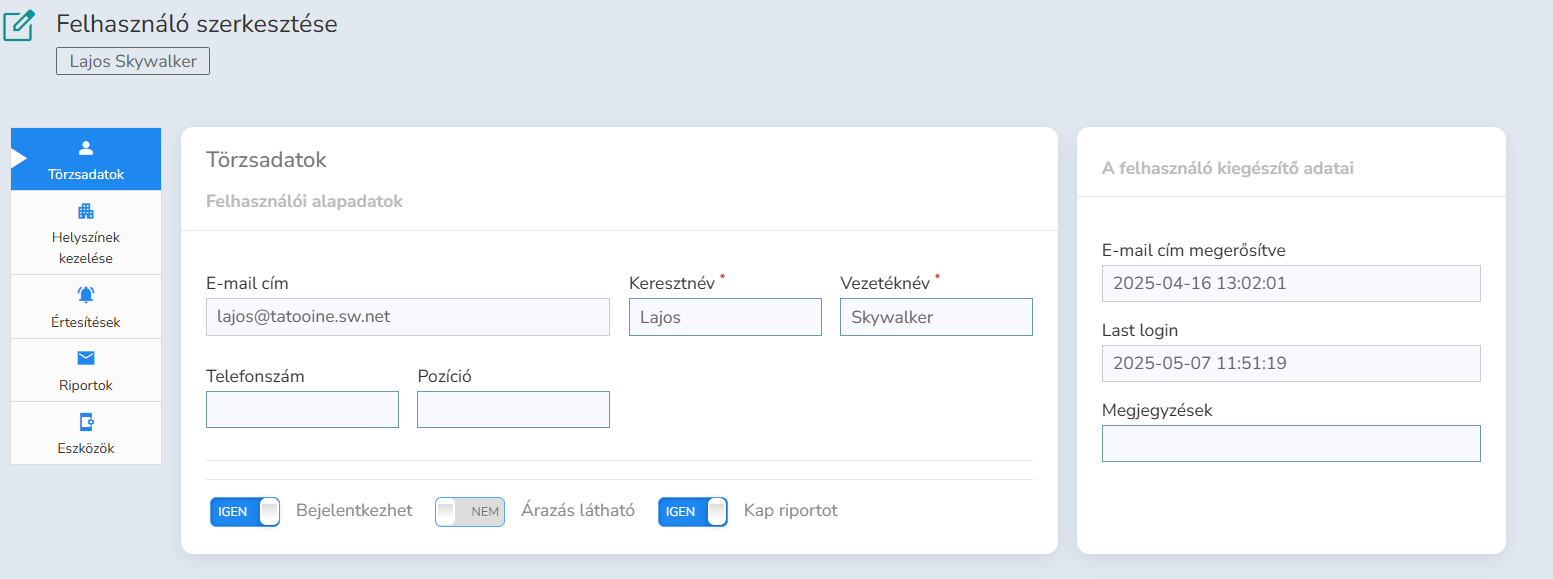Click into the Keresztnév field
The width and height of the screenshot is (1553, 579).
point(725,317)
